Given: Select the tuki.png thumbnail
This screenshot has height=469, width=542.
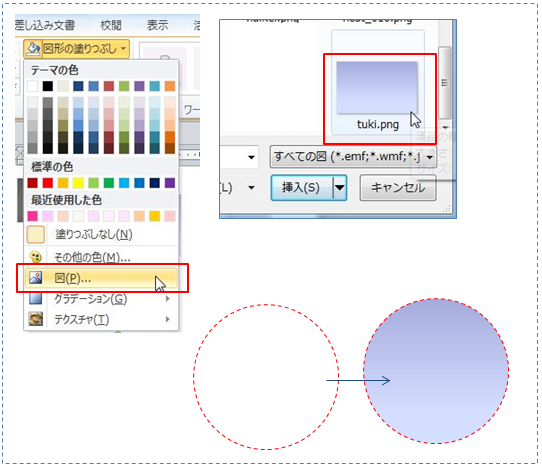Looking at the screenshot, I should pyautogui.click(x=377, y=87).
